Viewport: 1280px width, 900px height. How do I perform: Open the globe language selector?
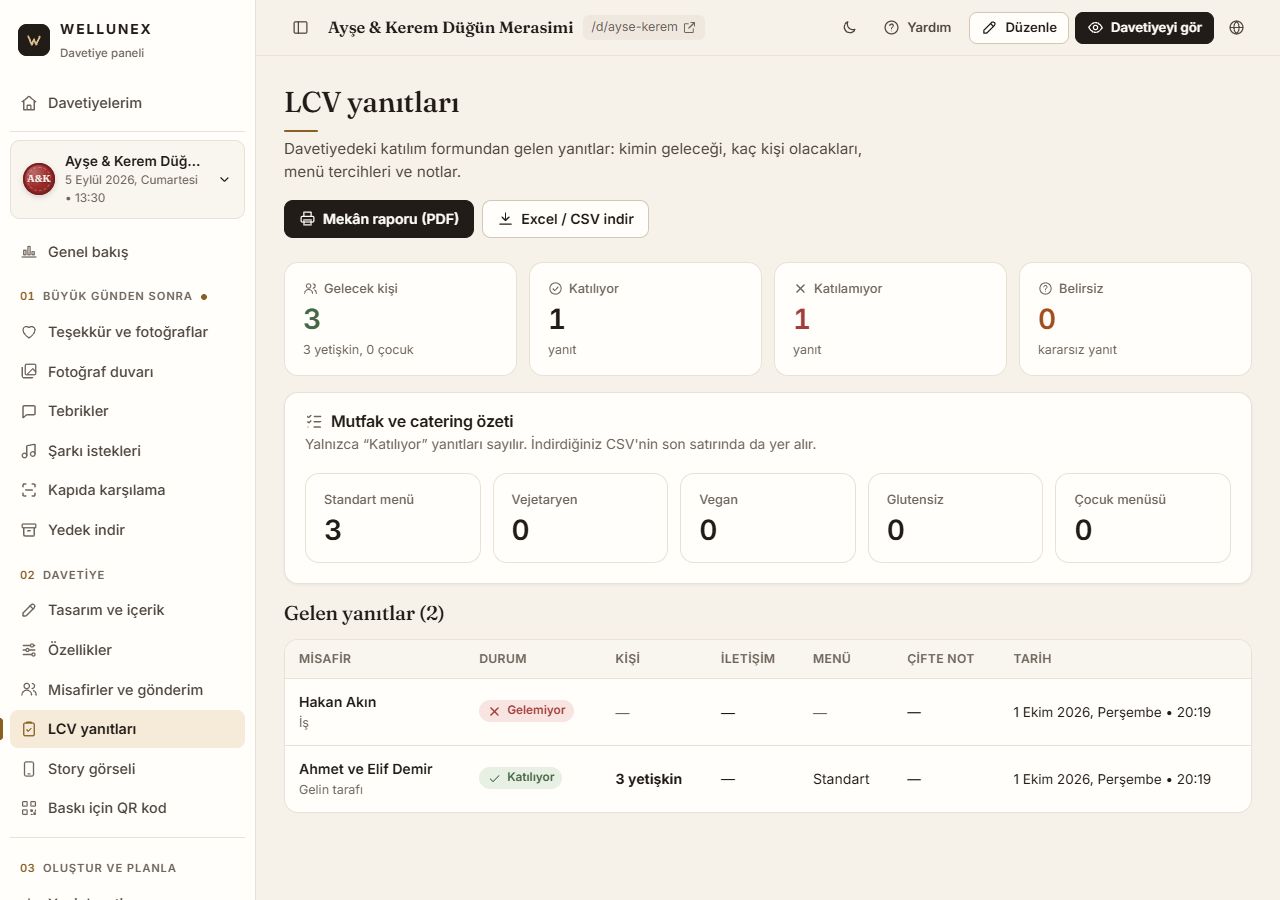coord(1237,28)
